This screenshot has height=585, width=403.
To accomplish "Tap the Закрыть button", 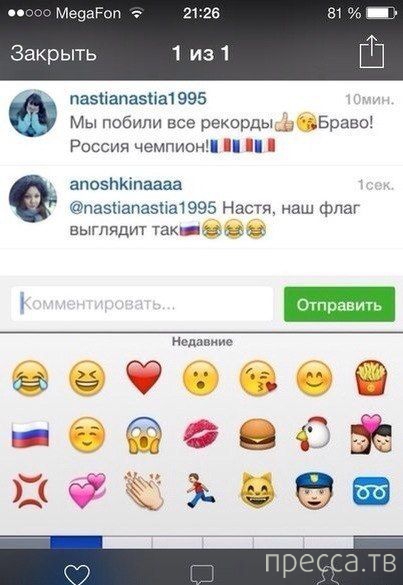I will pos(53,53).
